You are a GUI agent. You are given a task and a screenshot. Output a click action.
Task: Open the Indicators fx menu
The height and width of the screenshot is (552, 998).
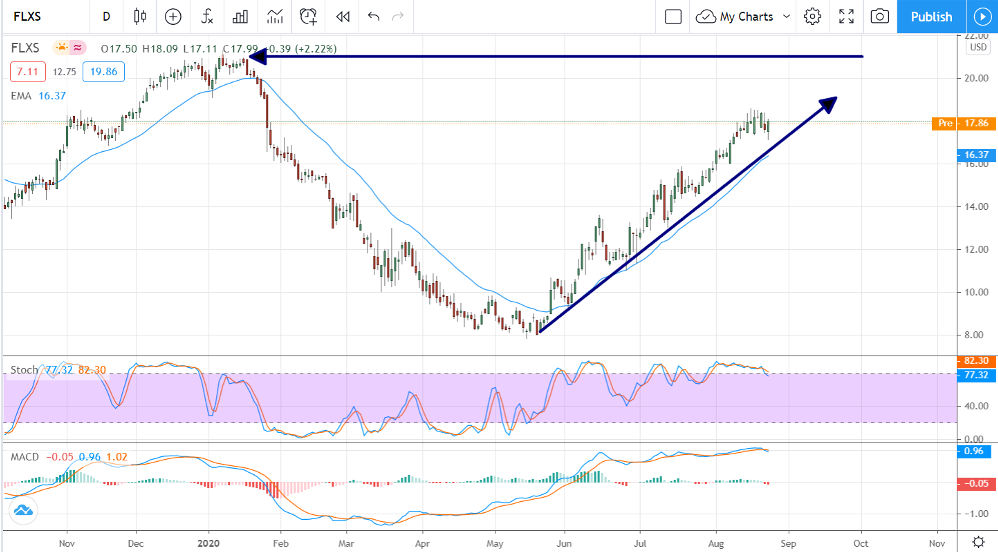[x=206, y=16]
